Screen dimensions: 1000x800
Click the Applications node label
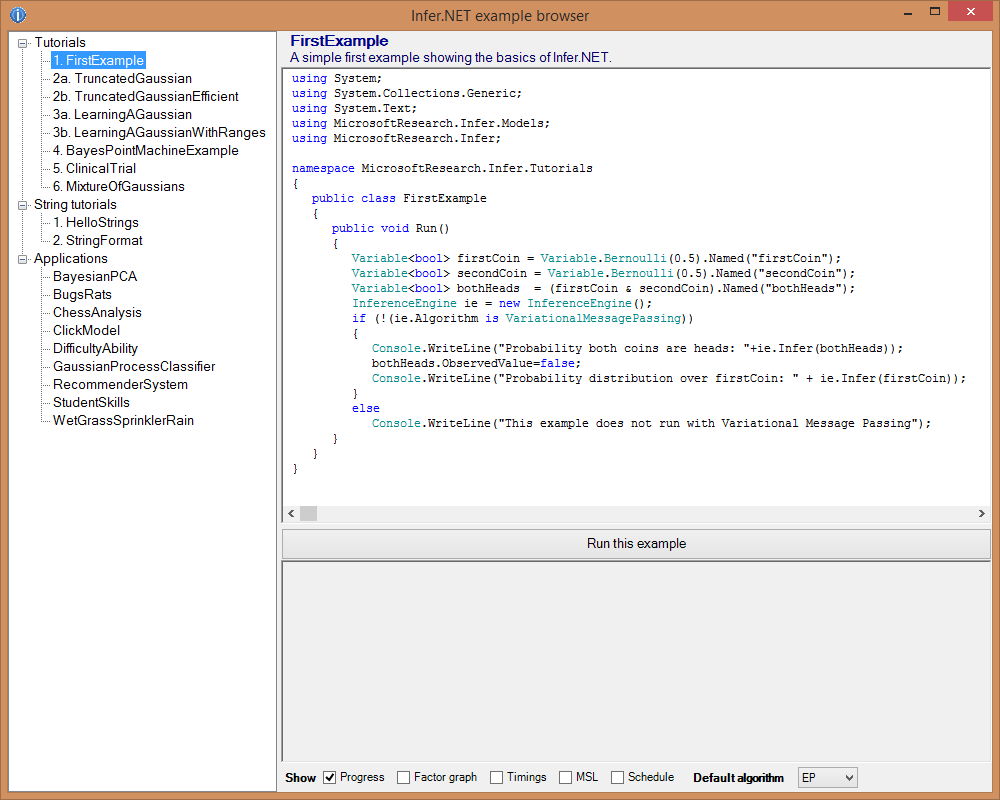tap(70, 258)
